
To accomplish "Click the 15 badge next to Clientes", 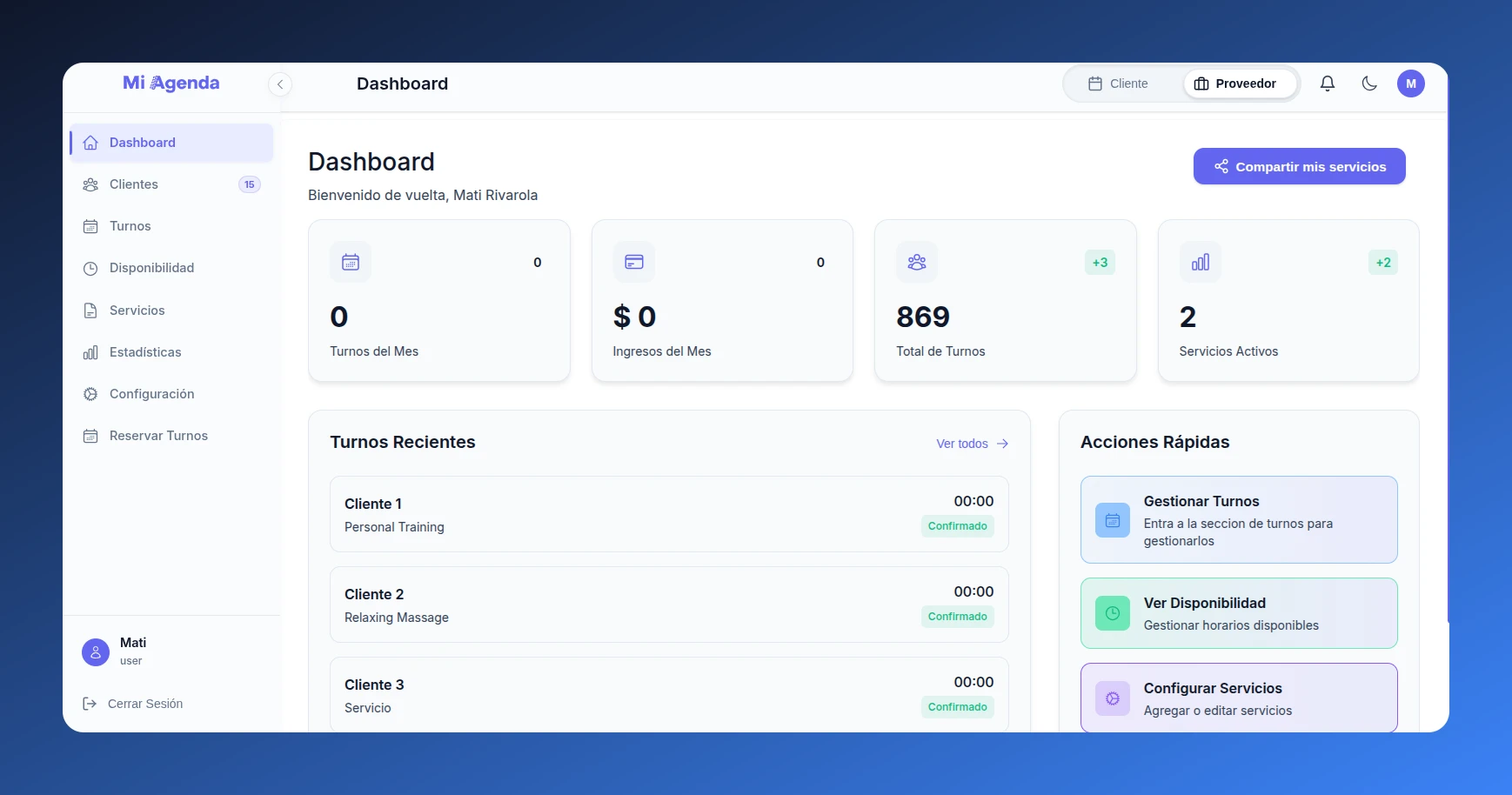I will click(x=250, y=184).
